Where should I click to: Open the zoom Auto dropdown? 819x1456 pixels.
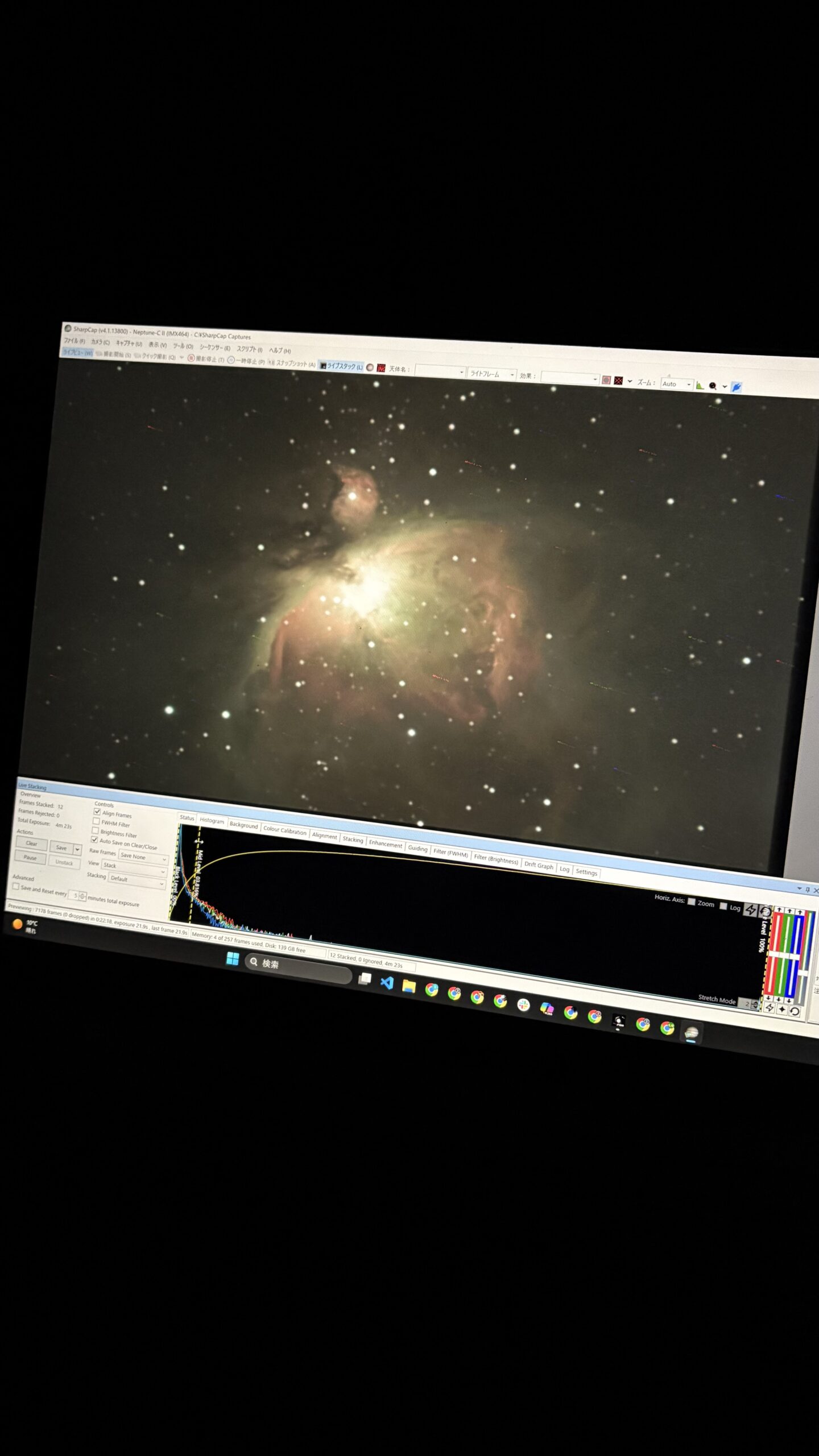click(677, 384)
